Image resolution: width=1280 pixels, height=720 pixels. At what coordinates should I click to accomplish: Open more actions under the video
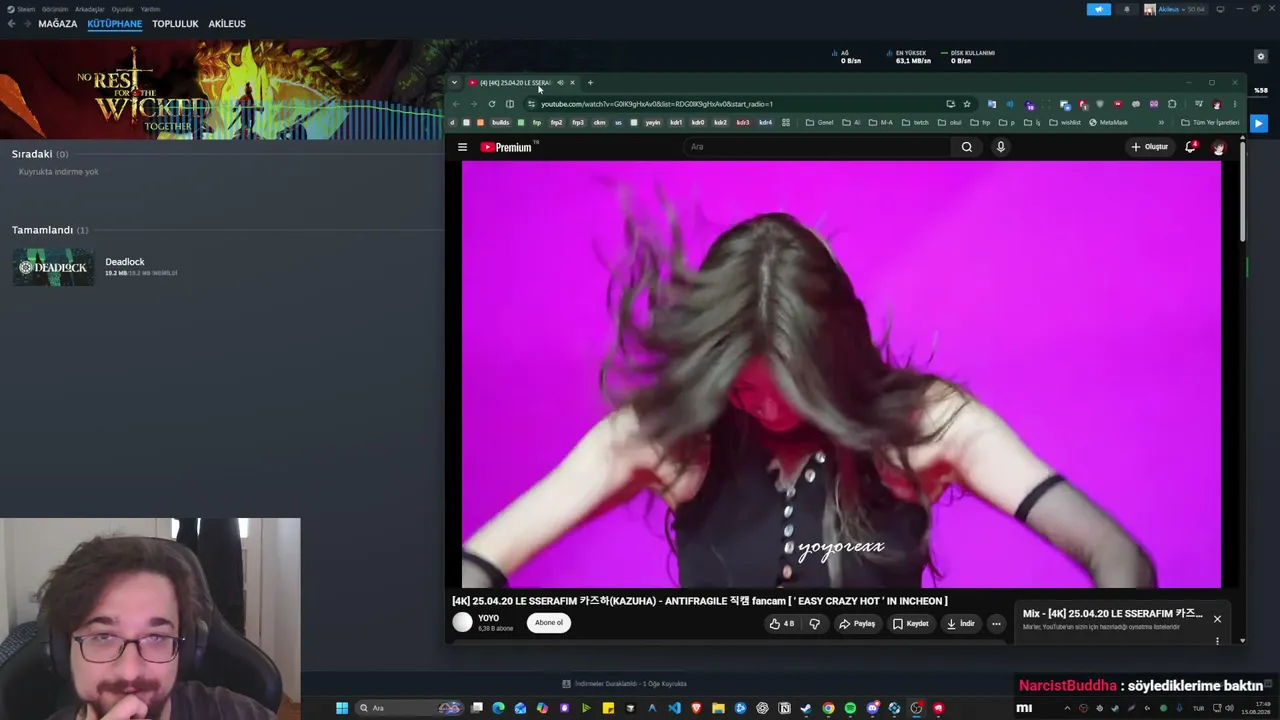click(996, 623)
